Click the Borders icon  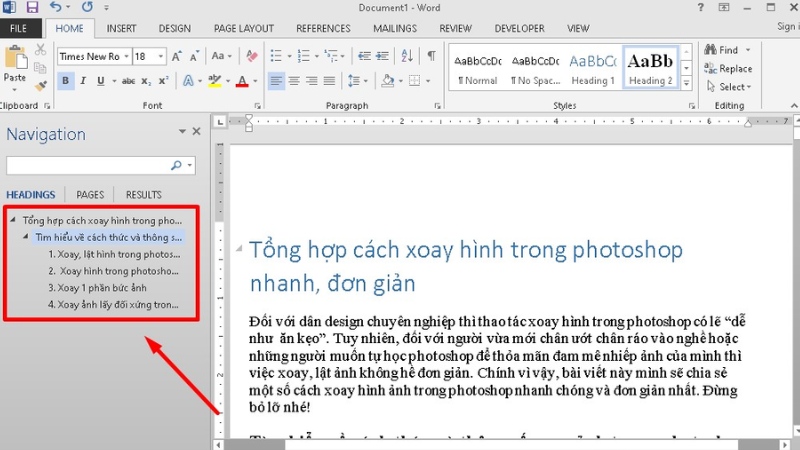point(415,81)
